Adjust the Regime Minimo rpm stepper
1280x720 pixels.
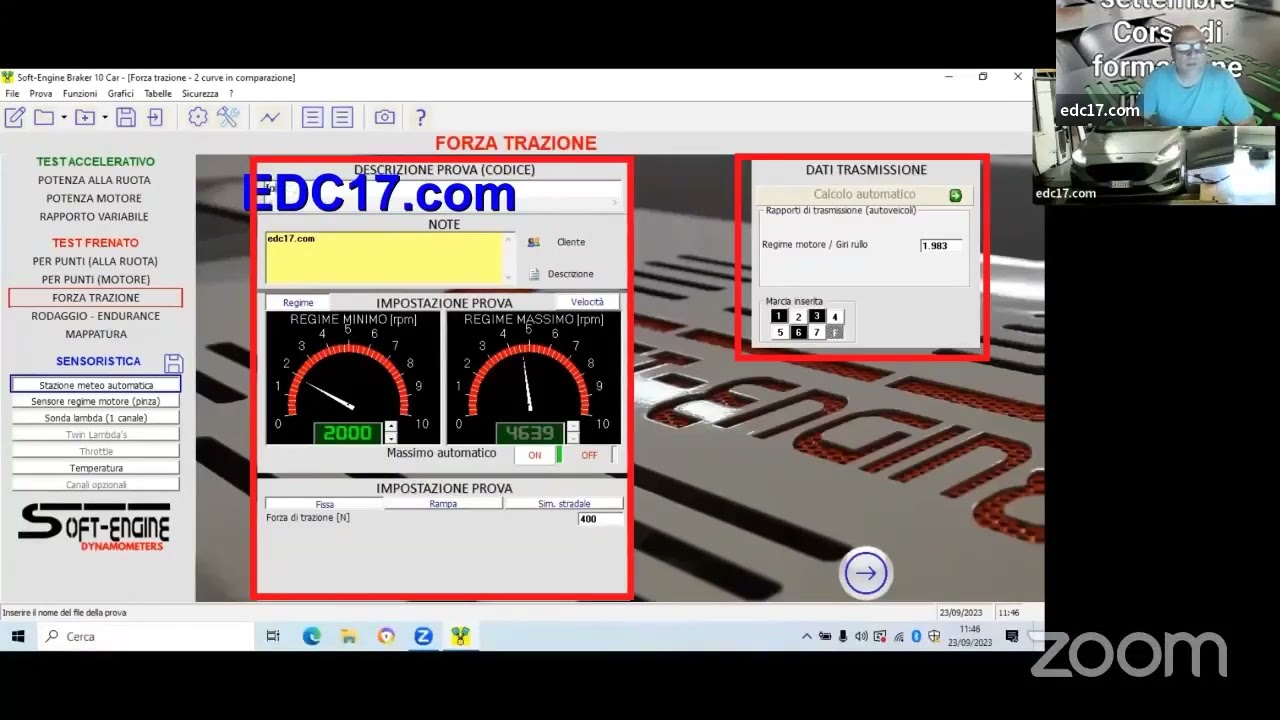391,433
